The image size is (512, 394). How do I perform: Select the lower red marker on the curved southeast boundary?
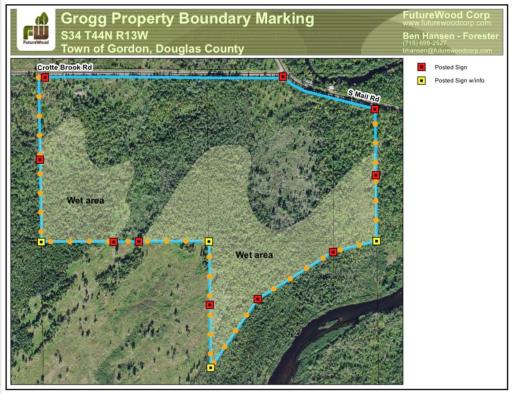[258, 299]
